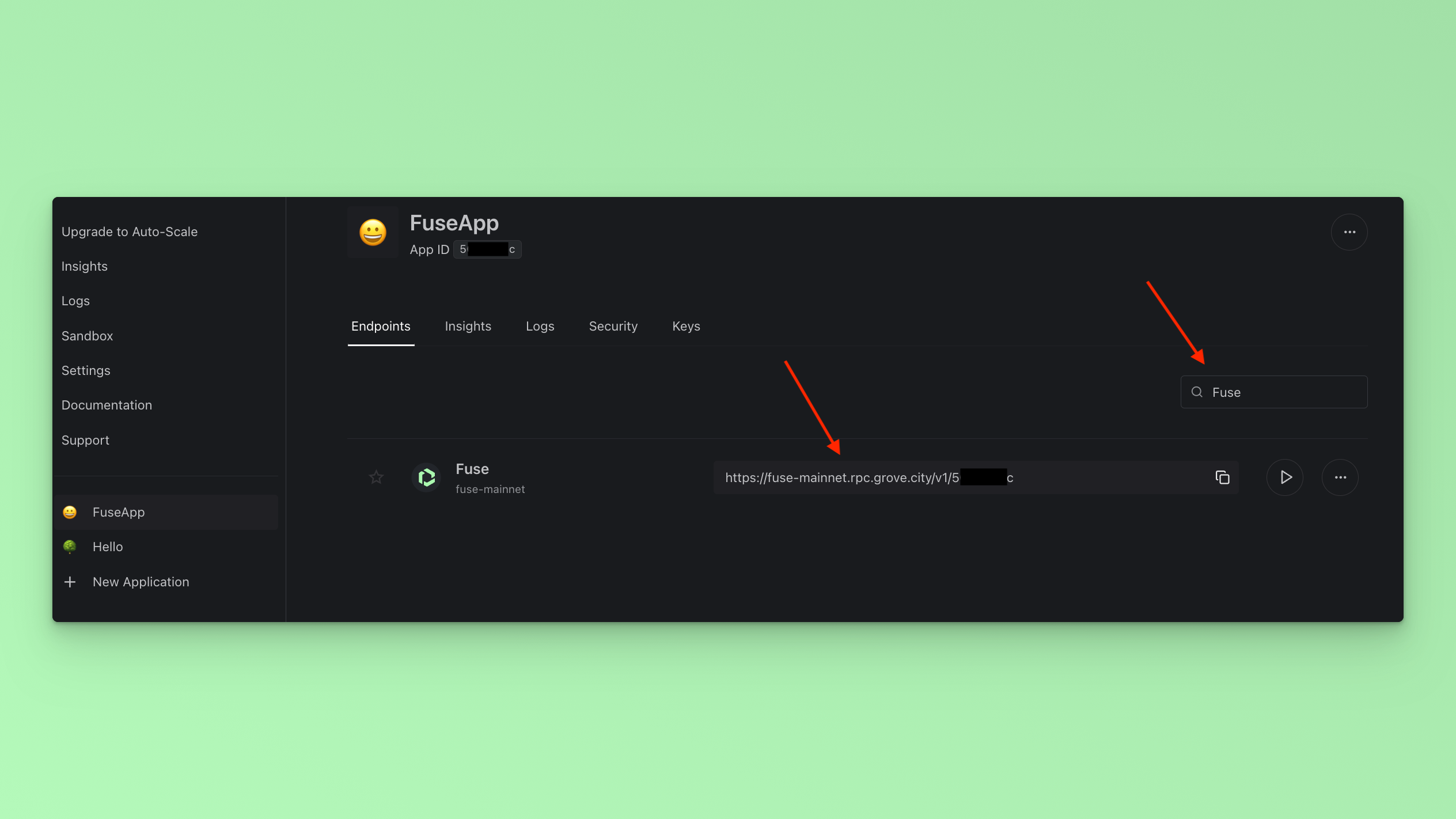Screen dimensions: 1456x819
Task: Click the search magnifier icon
Action: coord(1197,392)
